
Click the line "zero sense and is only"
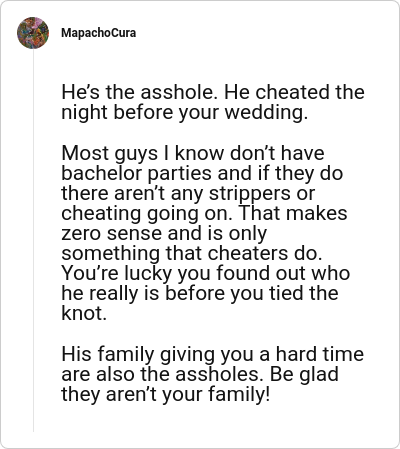(164, 233)
